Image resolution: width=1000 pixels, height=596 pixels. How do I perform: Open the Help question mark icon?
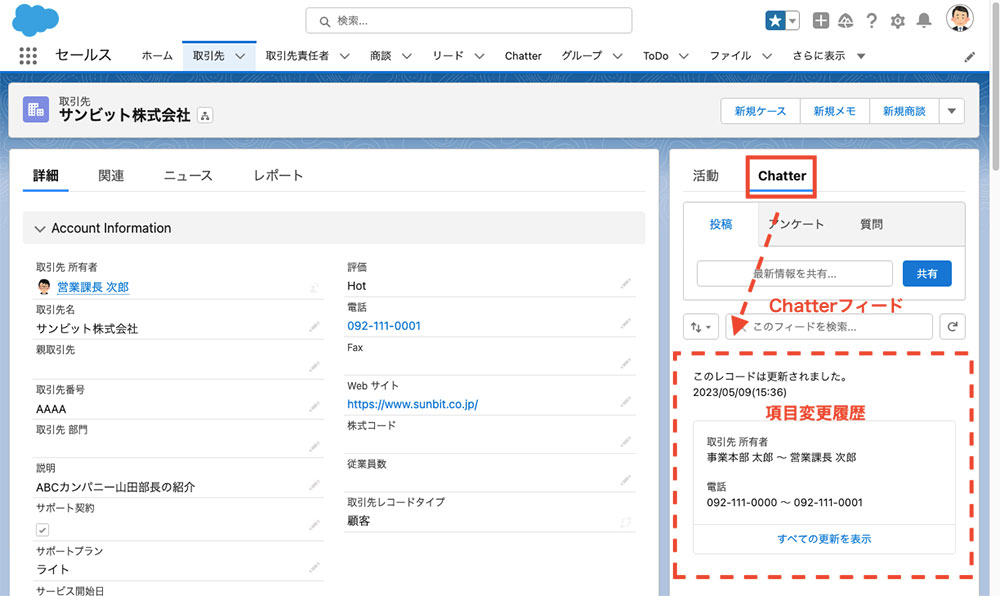(x=872, y=21)
